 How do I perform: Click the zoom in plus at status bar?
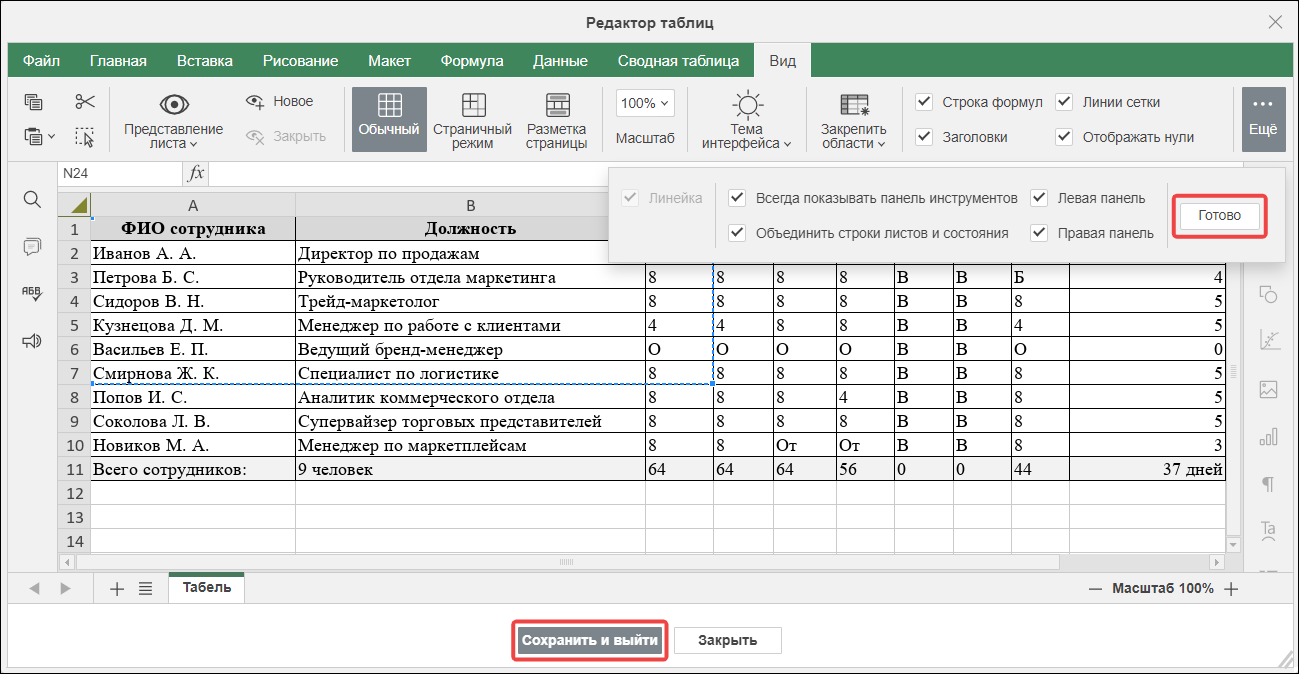(x=1231, y=589)
